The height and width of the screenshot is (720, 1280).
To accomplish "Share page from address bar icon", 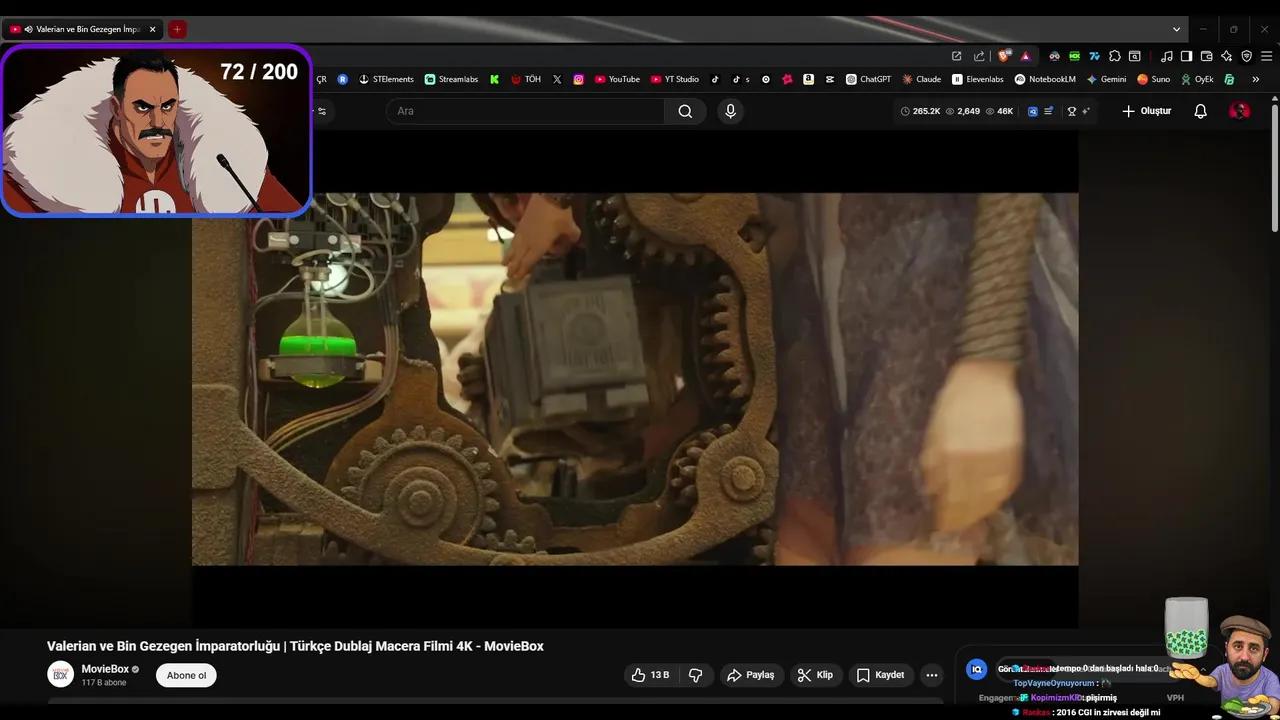I will click(979, 56).
